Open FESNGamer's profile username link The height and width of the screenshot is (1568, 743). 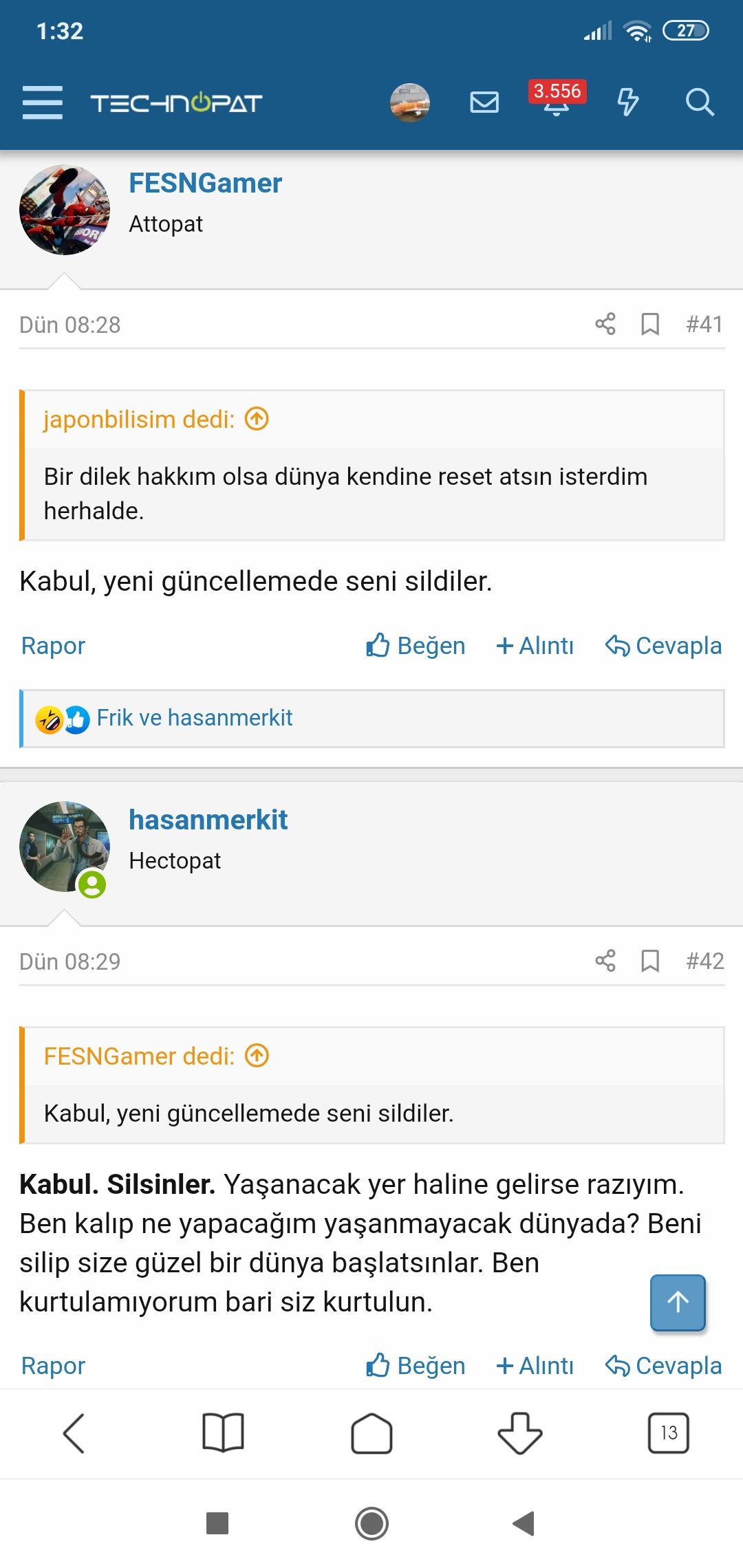(205, 183)
